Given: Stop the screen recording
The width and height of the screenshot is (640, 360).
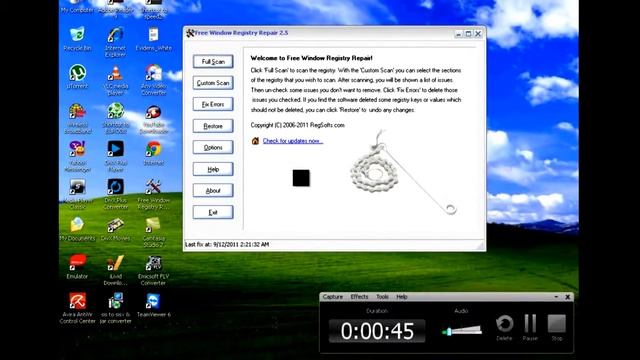Looking at the screenshot, I should coord(557,323).
